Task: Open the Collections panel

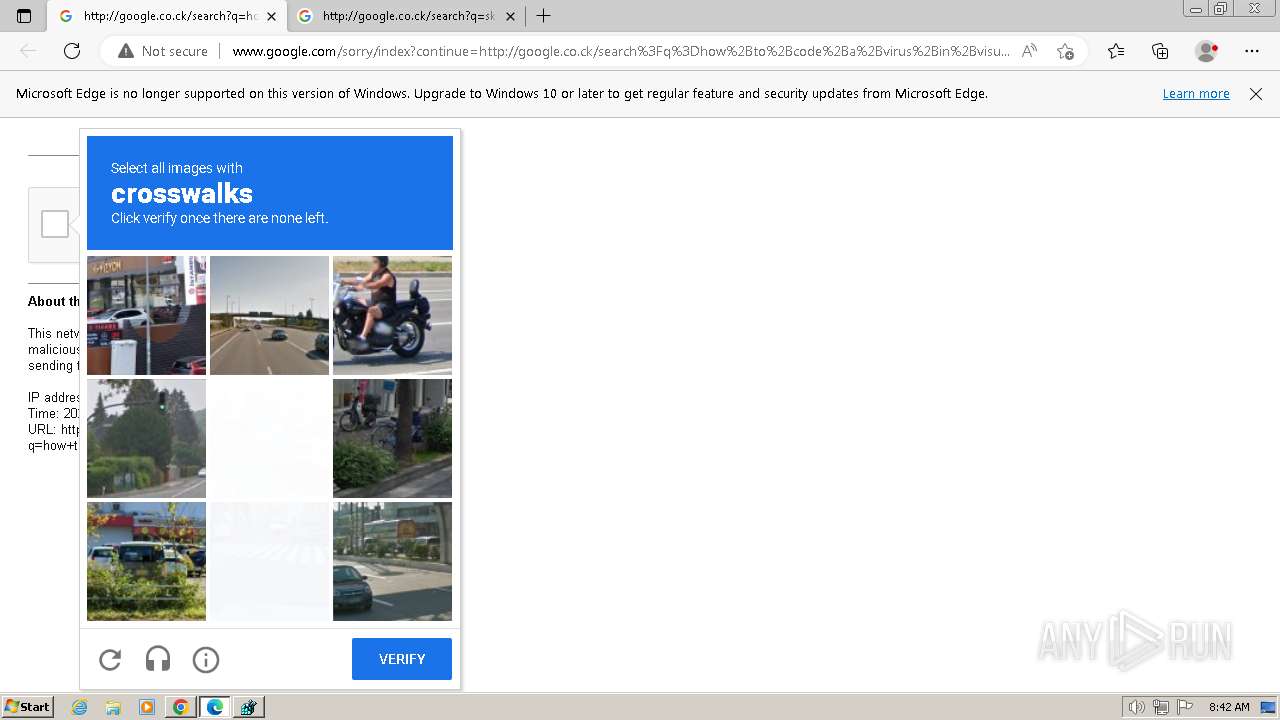Action: click(1160, 51)
